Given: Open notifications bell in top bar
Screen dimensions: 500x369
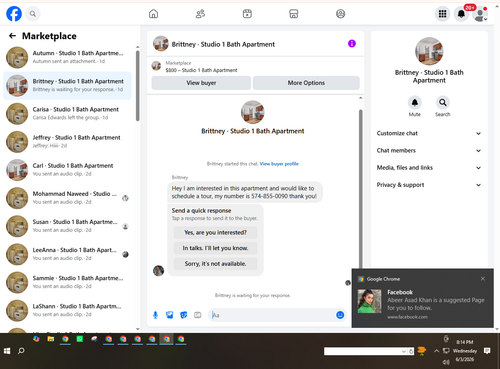Looking at the screenshot, I should (x=461, y=14).
